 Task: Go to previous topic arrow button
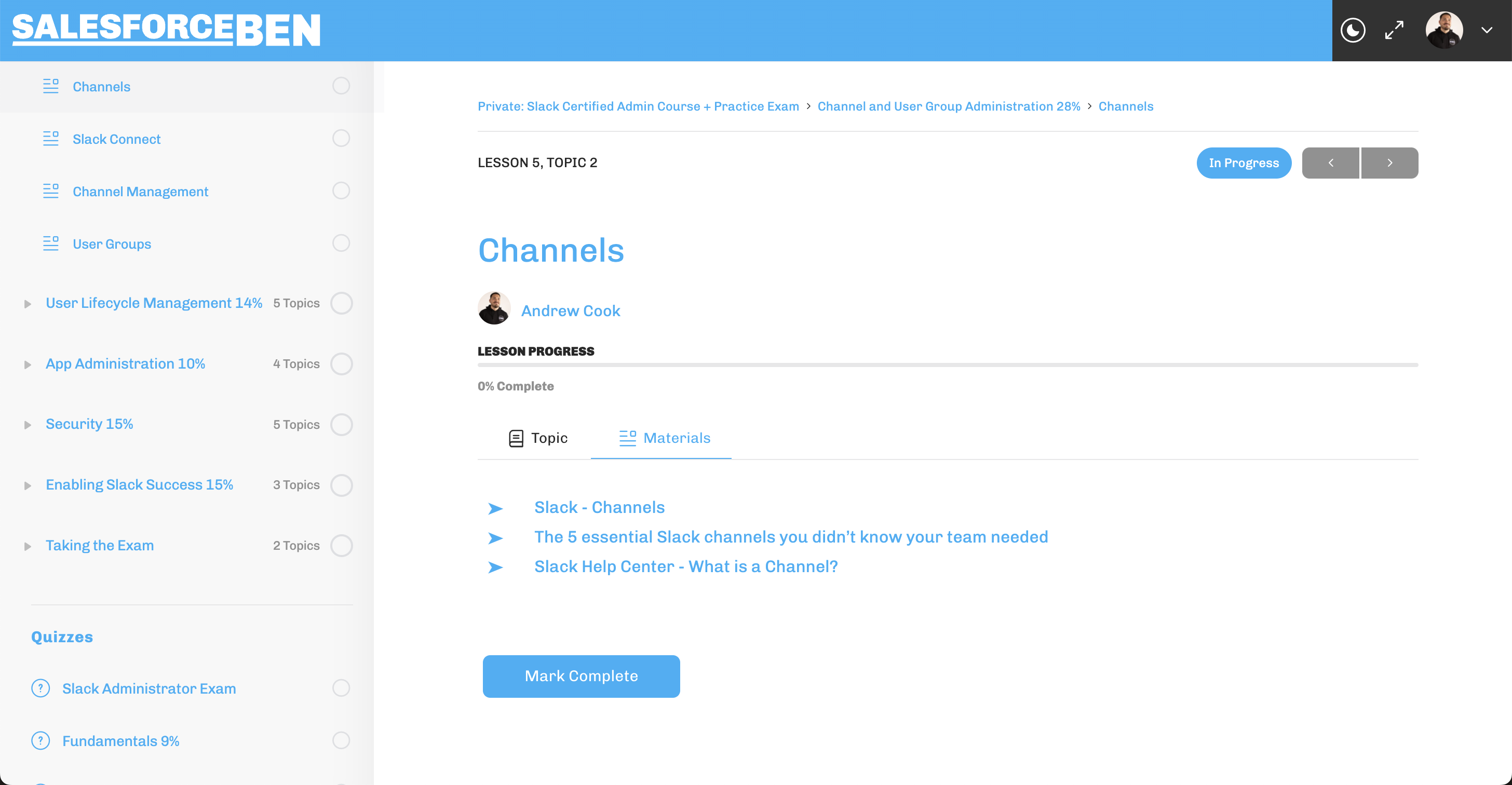[x=1331, y=163]
